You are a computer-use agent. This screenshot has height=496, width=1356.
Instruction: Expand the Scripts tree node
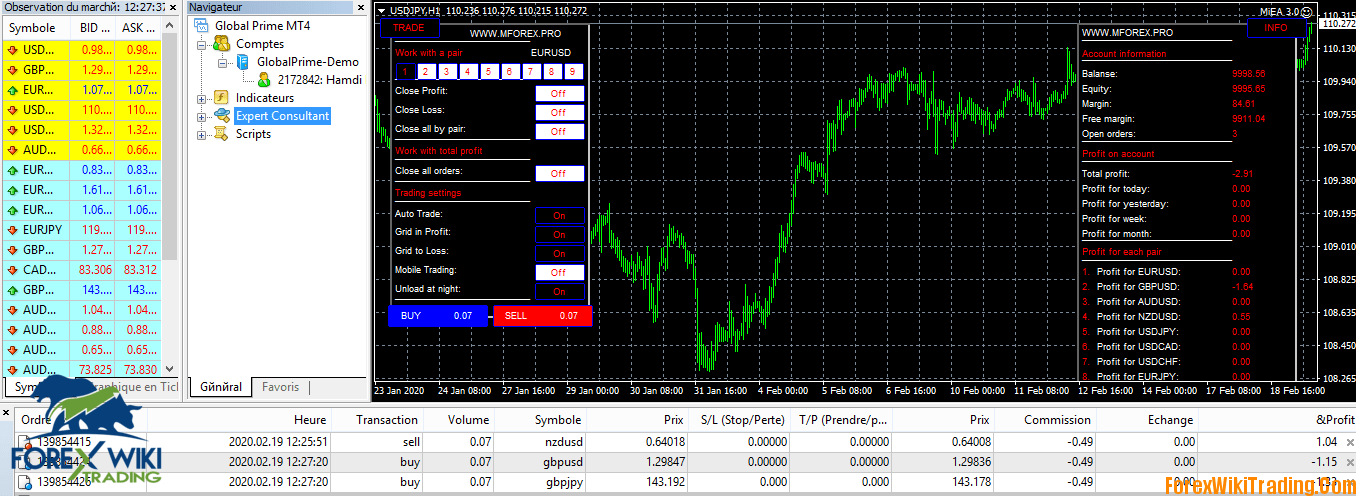pyautogui.click(x=201, y=134)
